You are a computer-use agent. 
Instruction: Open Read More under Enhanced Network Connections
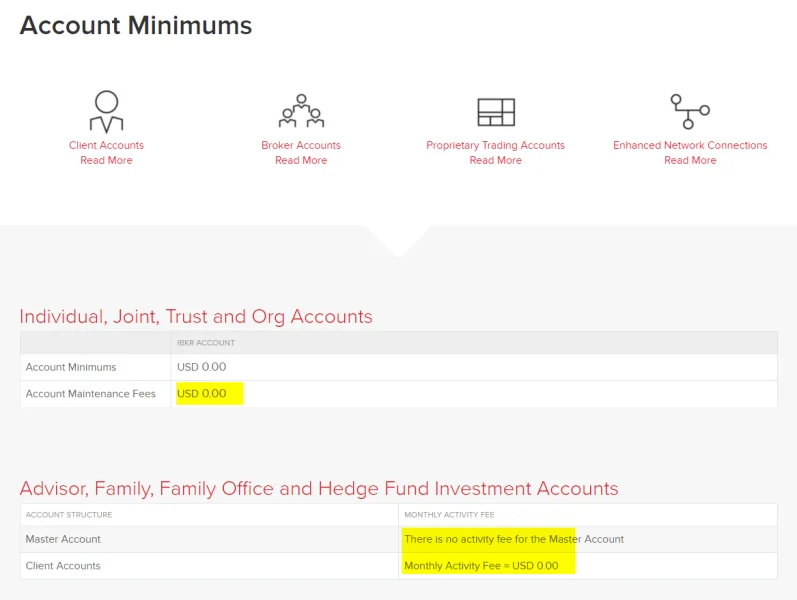[x=690, y=160]
